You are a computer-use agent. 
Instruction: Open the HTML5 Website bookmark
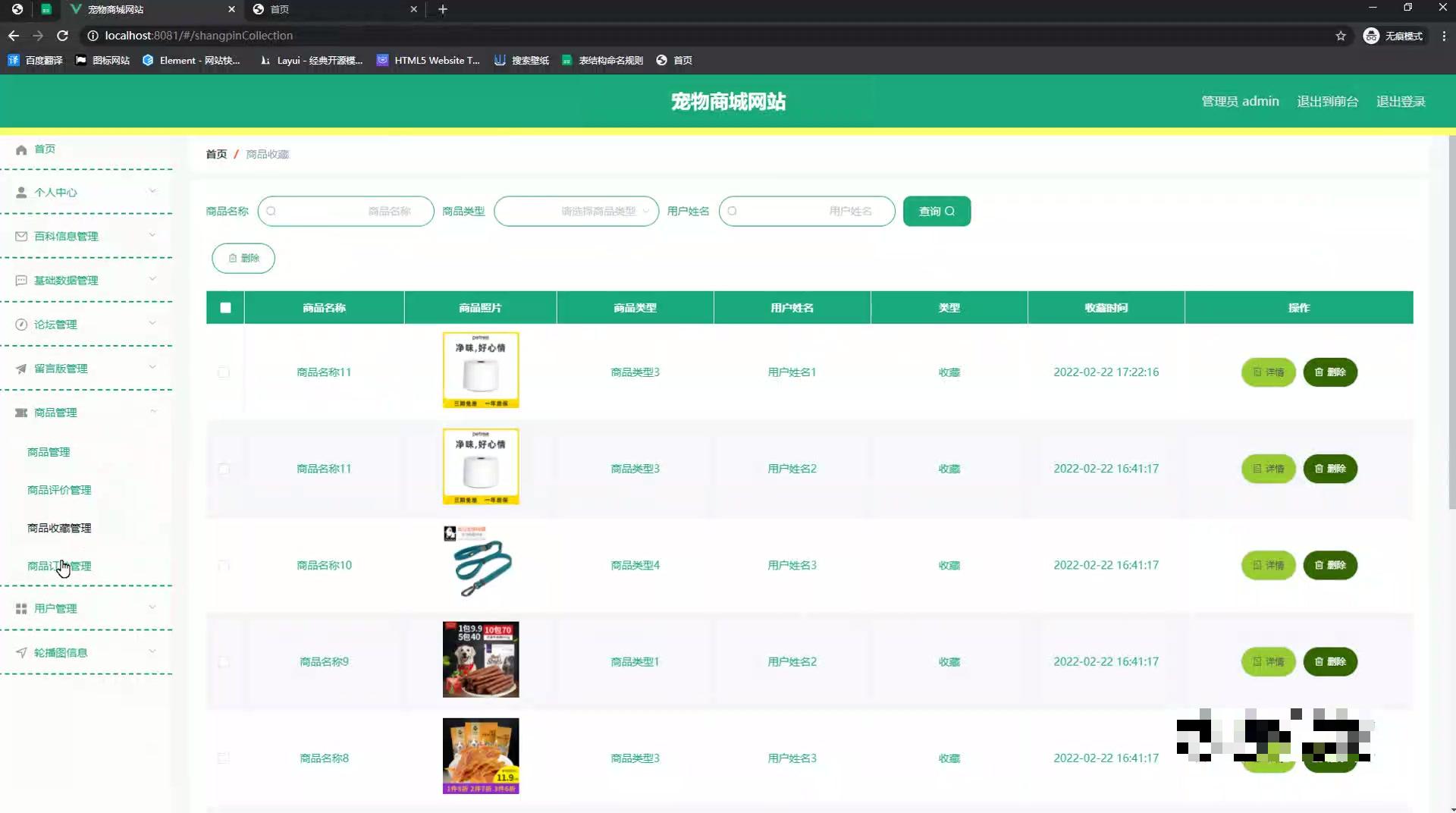pos(428,60)
